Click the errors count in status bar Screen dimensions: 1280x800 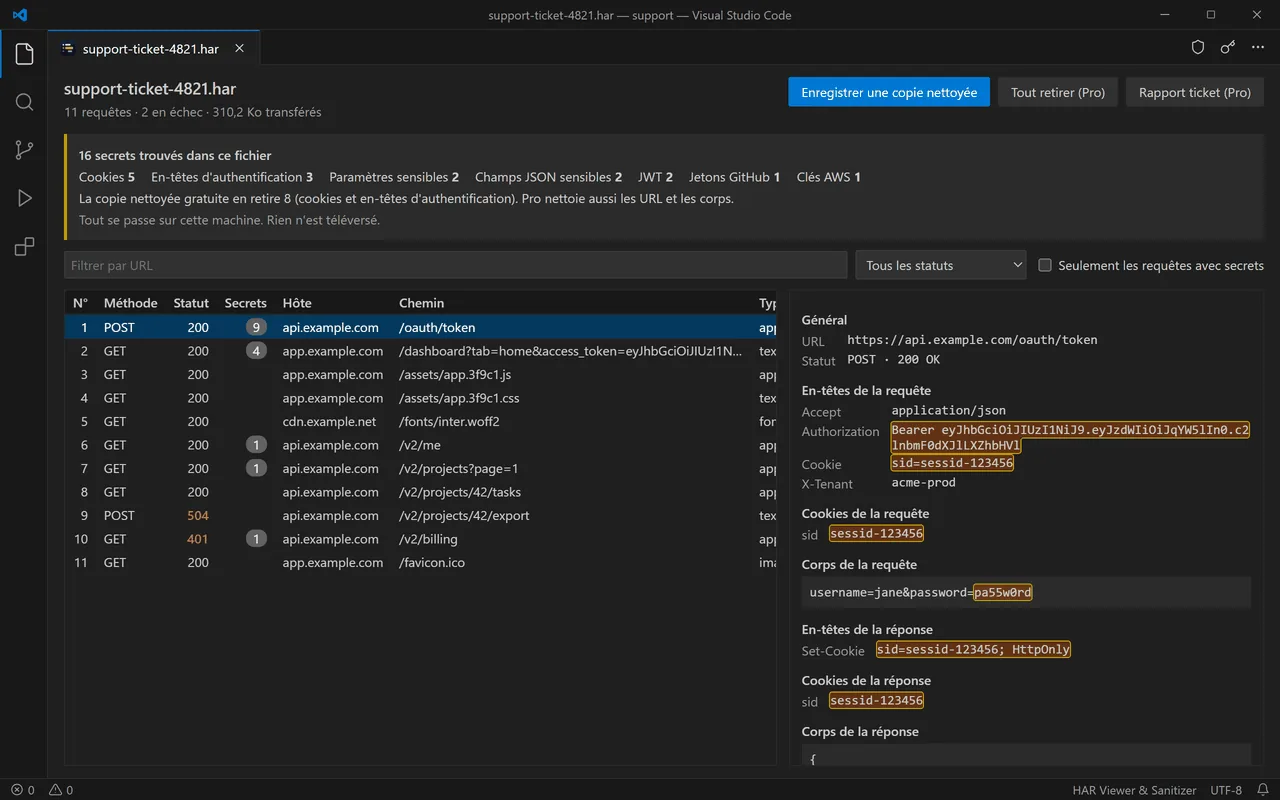pos(22,790)
